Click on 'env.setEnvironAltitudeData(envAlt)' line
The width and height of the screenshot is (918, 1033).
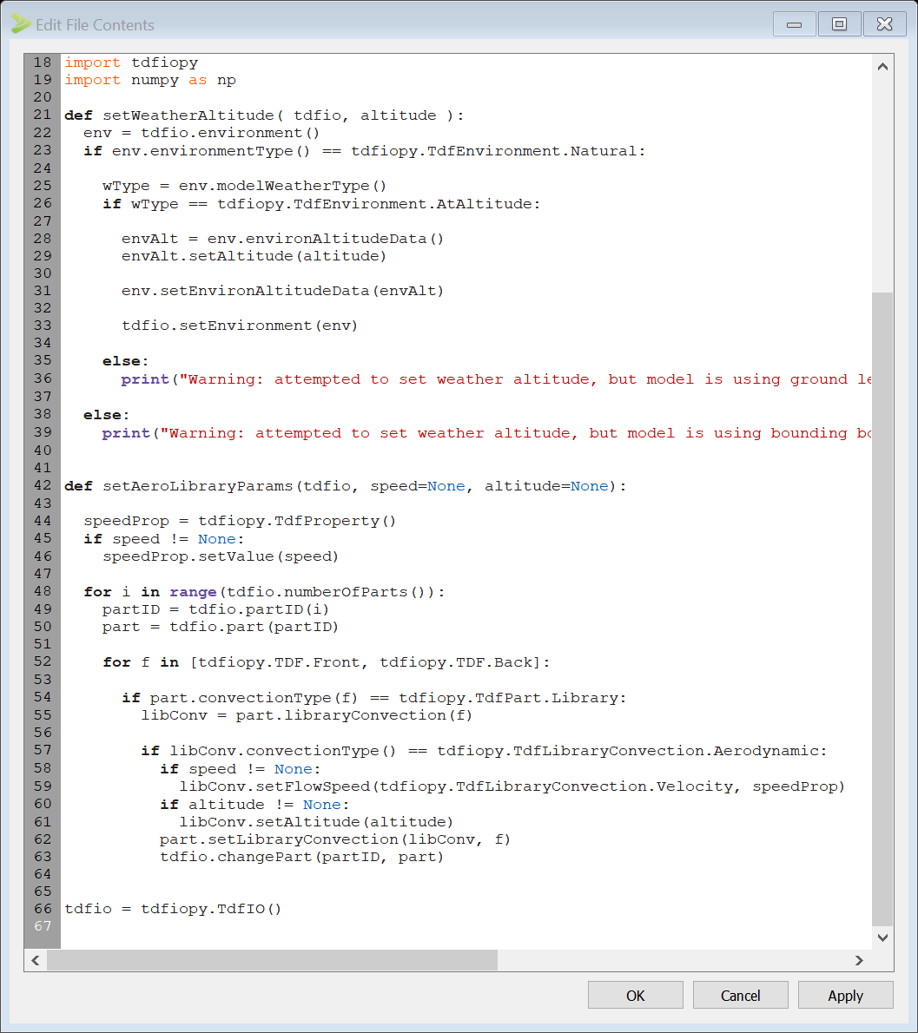pyautogui.click(x=283, y=291)
